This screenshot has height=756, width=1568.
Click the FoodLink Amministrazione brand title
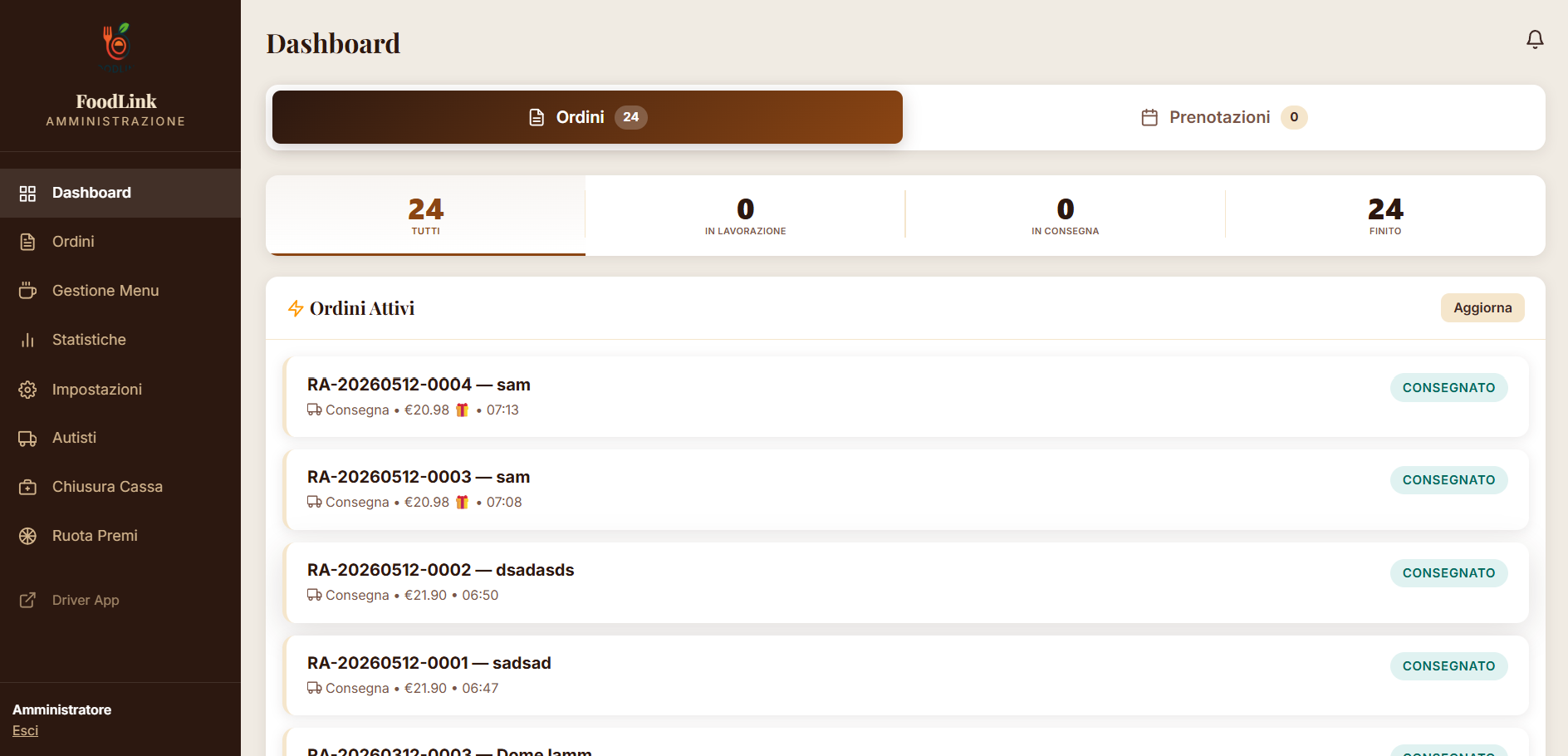click(116, 110)
